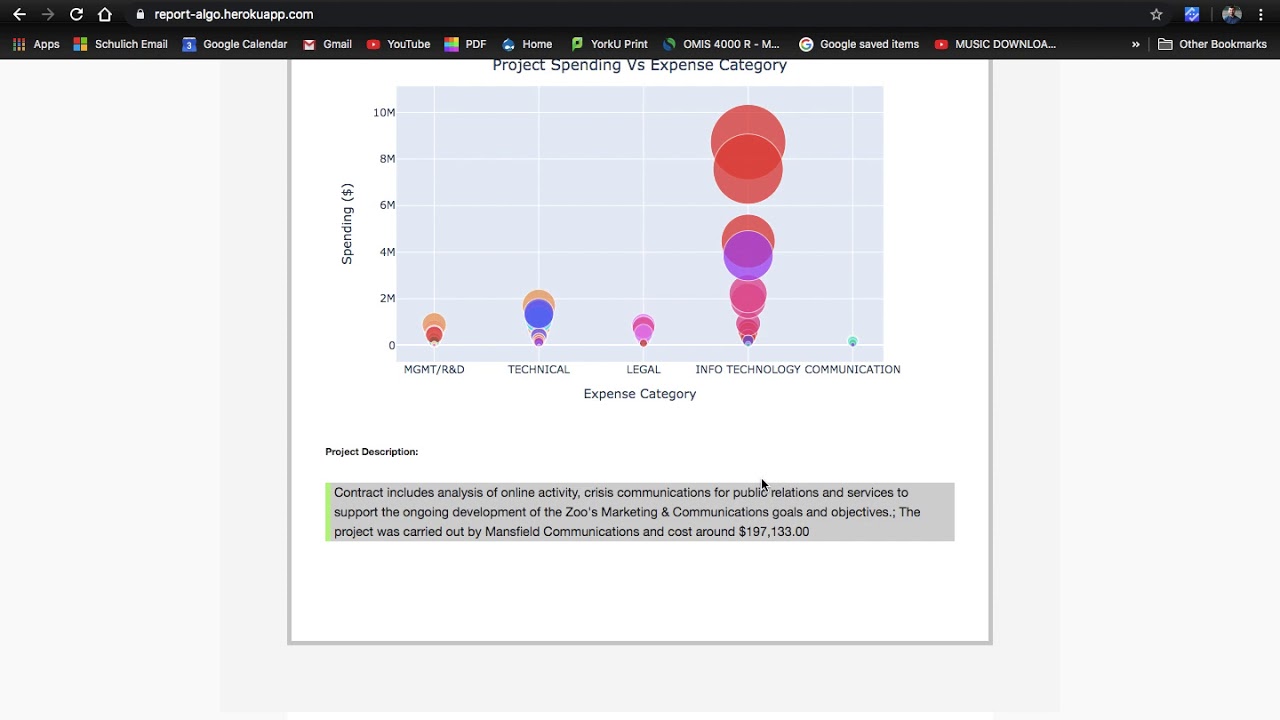The width and height of the screenshot is (1280, 720).
Task: Open the Home bookmark
Action: coord(527,44)
